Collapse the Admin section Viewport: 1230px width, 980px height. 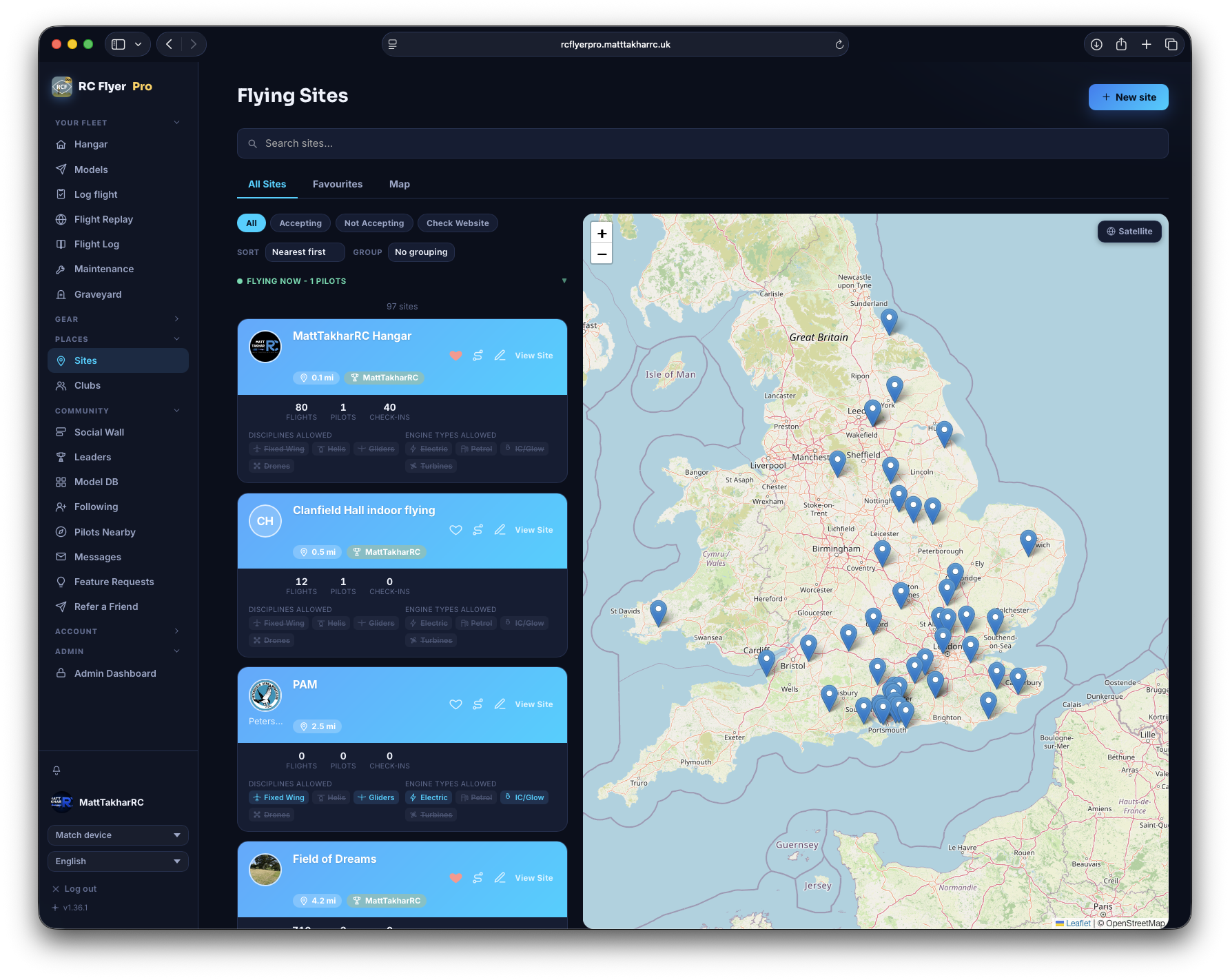[x=118, y=651]
